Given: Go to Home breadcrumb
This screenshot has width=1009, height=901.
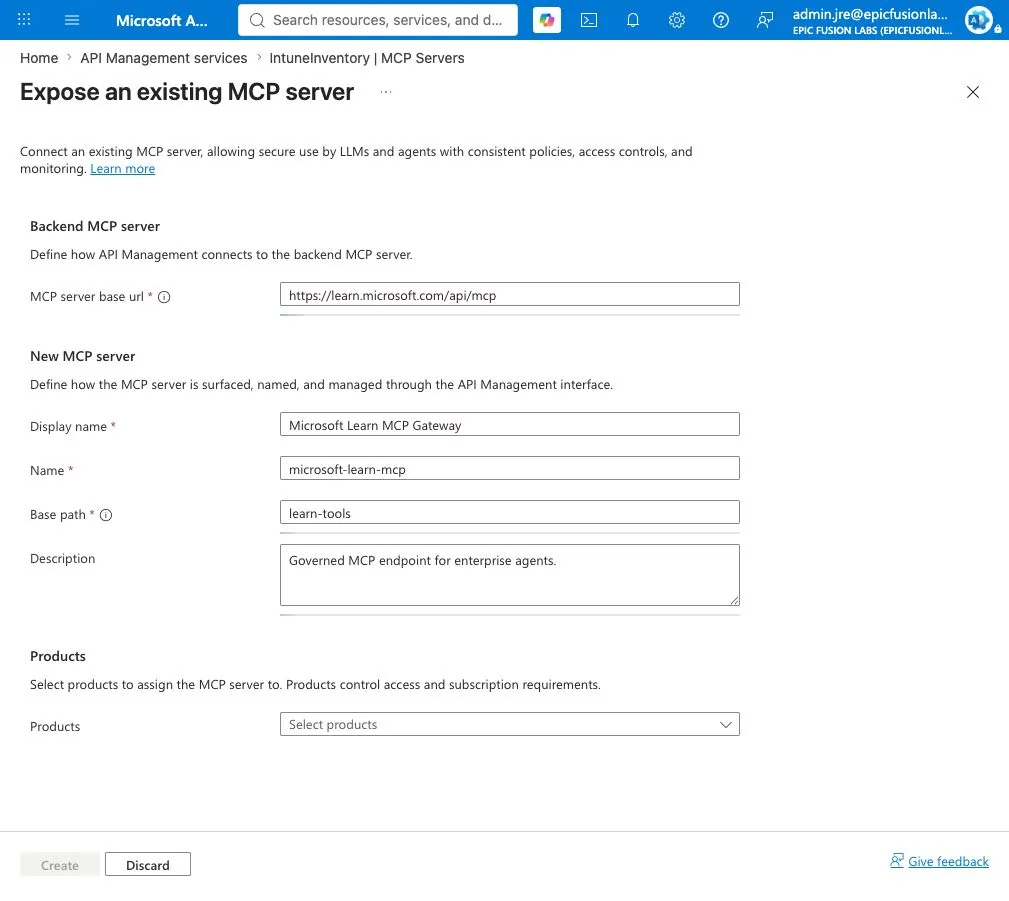Looking at the screenshot, I should tap(39, 58).
